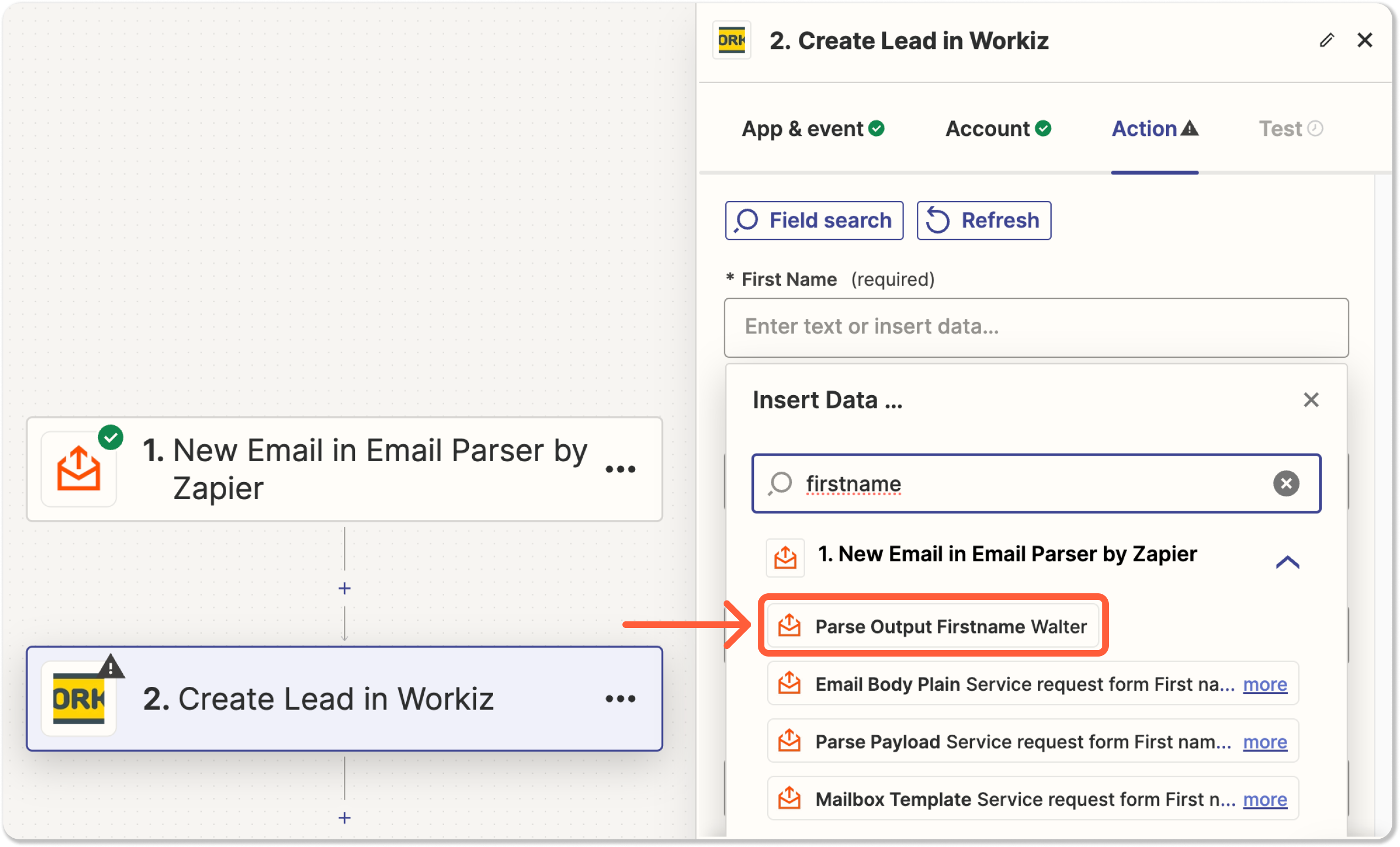Close the Insert Data popup

[x=1311, y=400]
